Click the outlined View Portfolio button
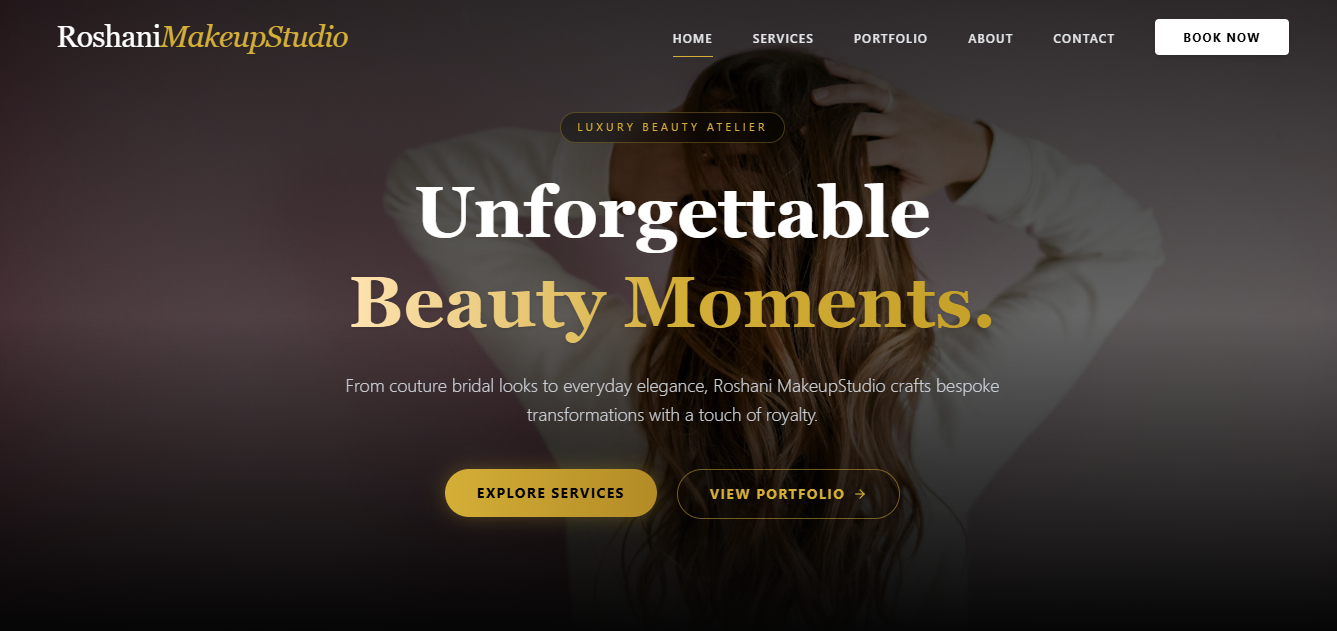Screen dimensions: 1337x631 tap(788, 494)
